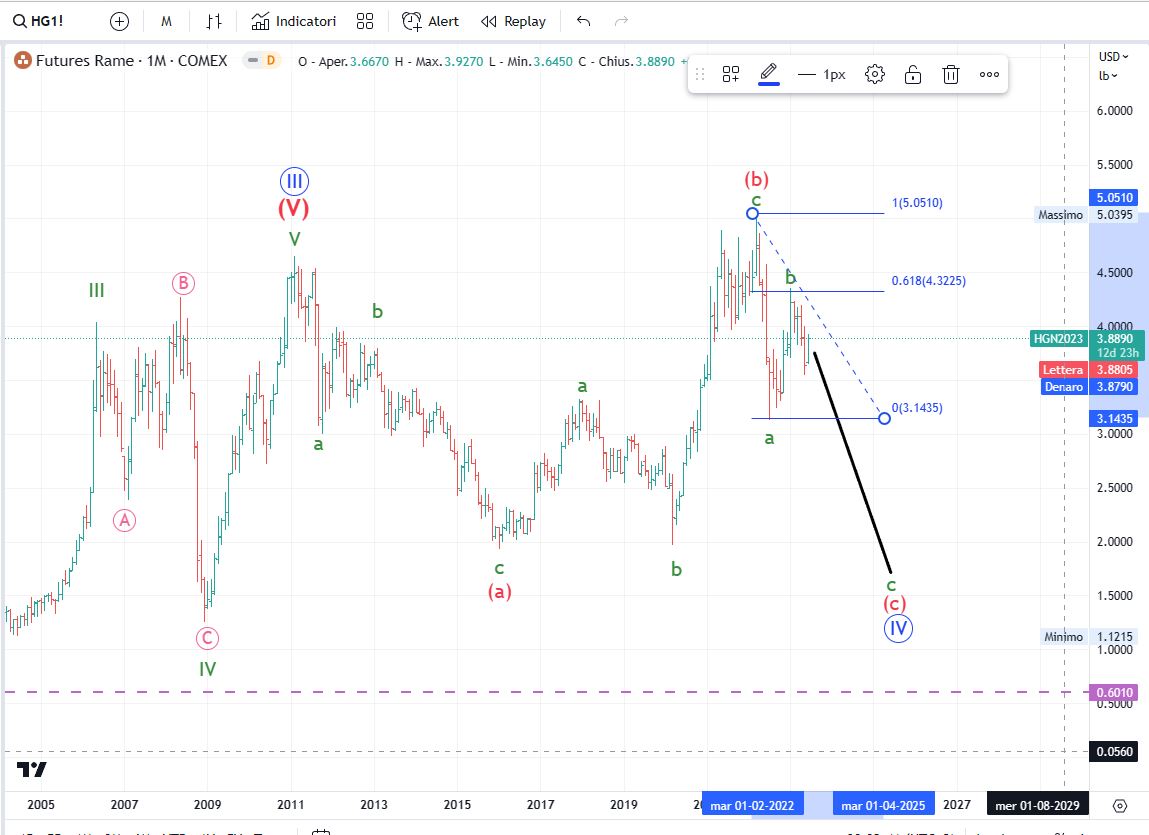The height and width of the screenshot is (835, 1149).
Task: Select the blue circled III wave label
Action: click(294, 181)
